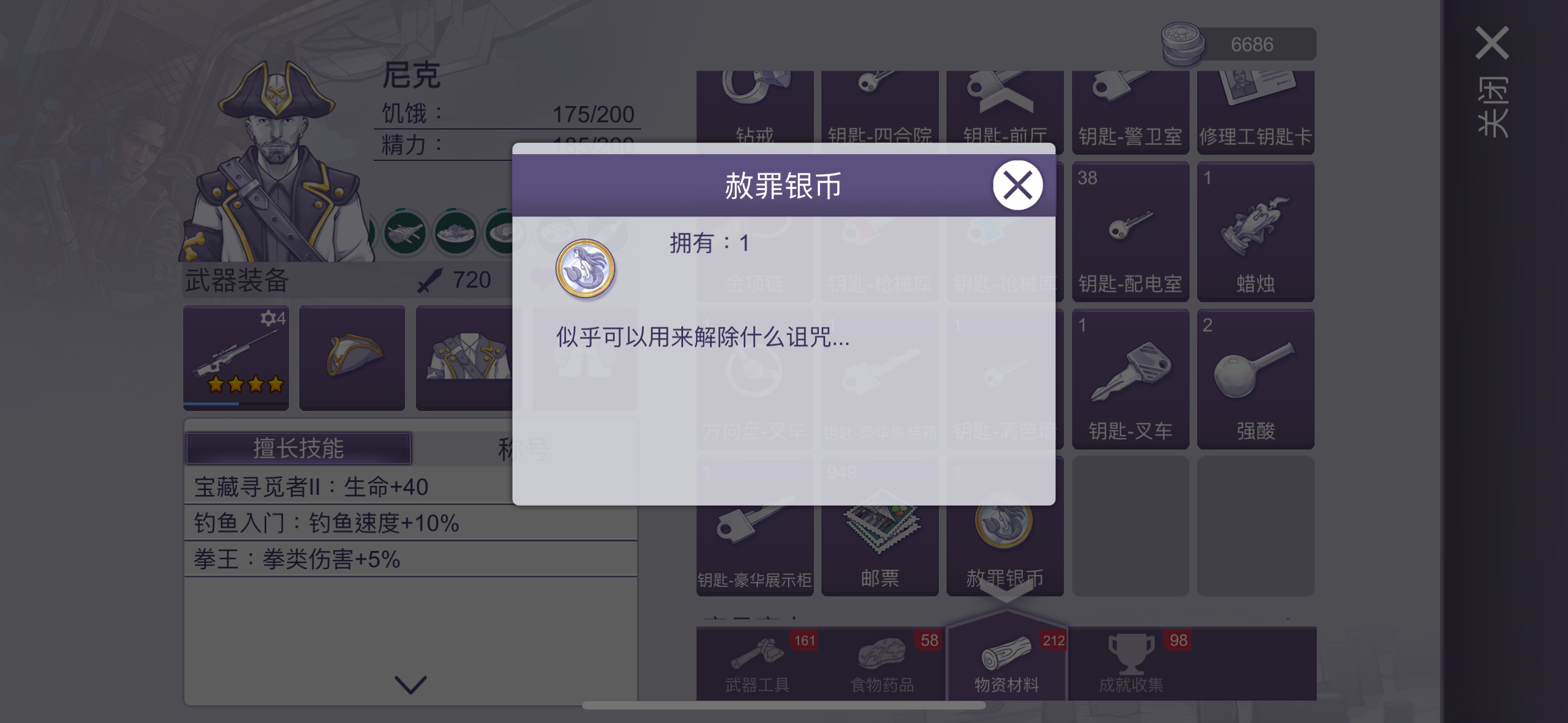Select the 擅长技能 skills tab
This screenshot has height=723, width=1568.
(298, 448)
